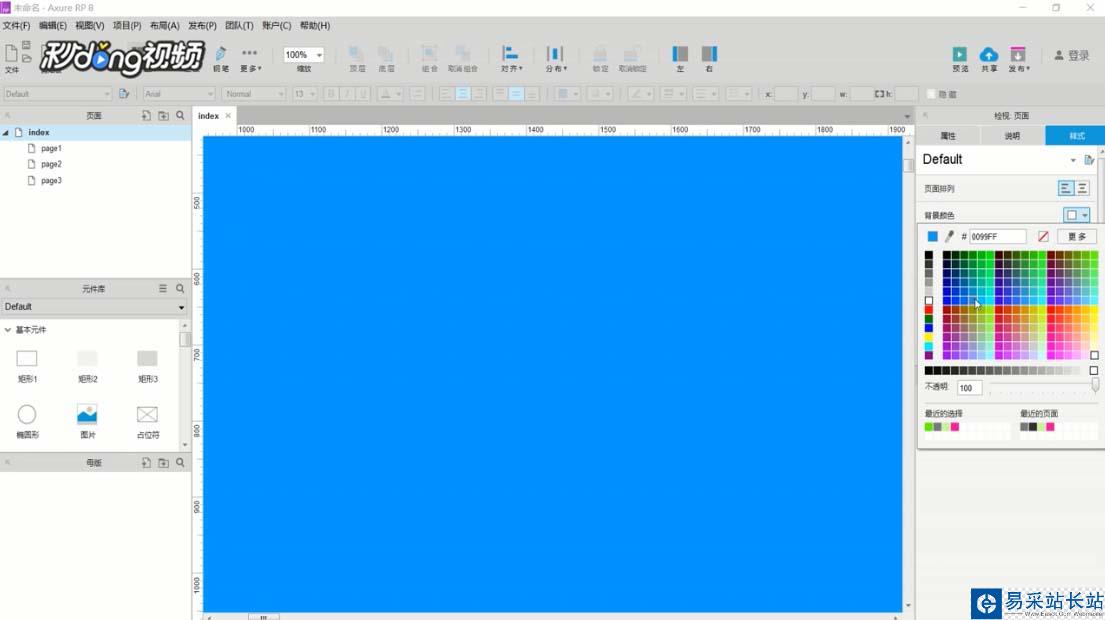Select page3 in the page tree
Image resolution: width=1105 pixels, height=620 pixels.
click(51, 180)
